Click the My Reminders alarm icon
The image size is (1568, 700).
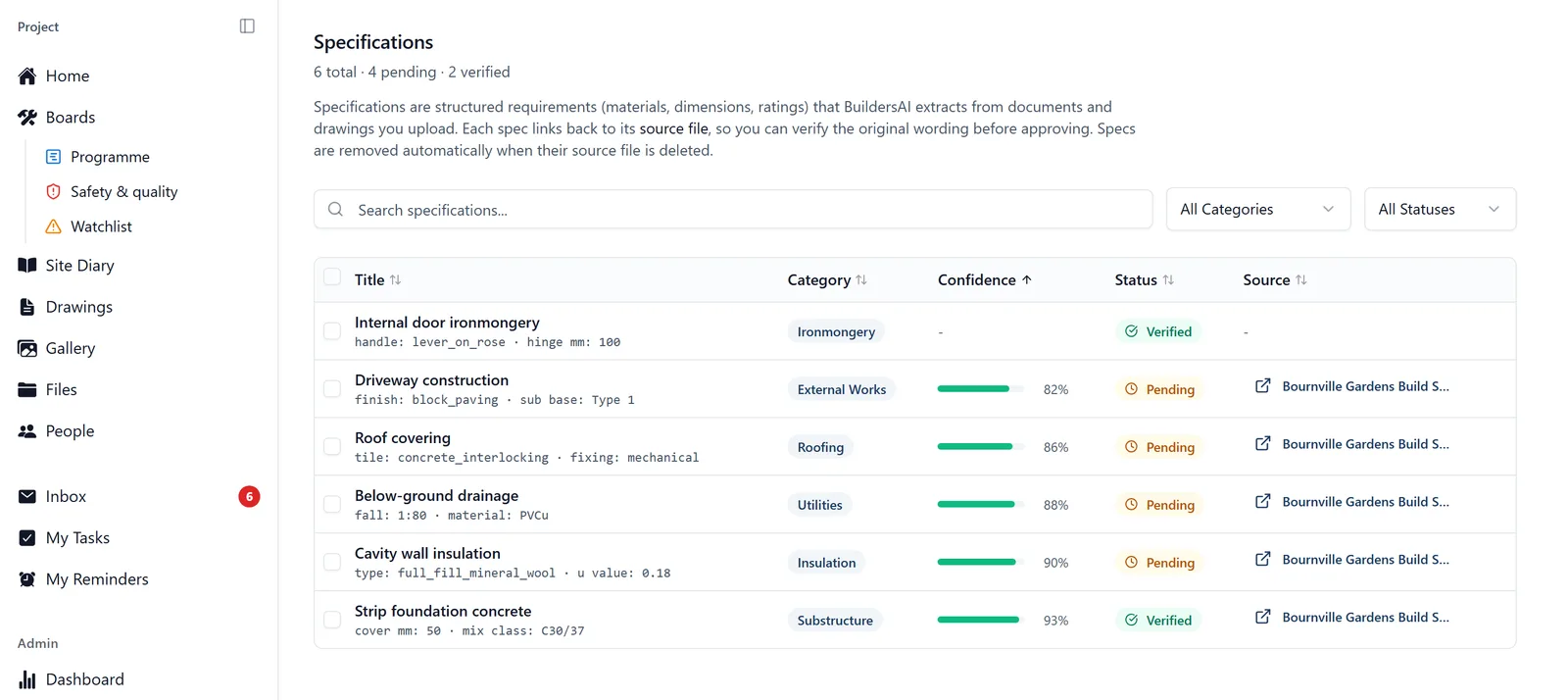coord(27,578)
